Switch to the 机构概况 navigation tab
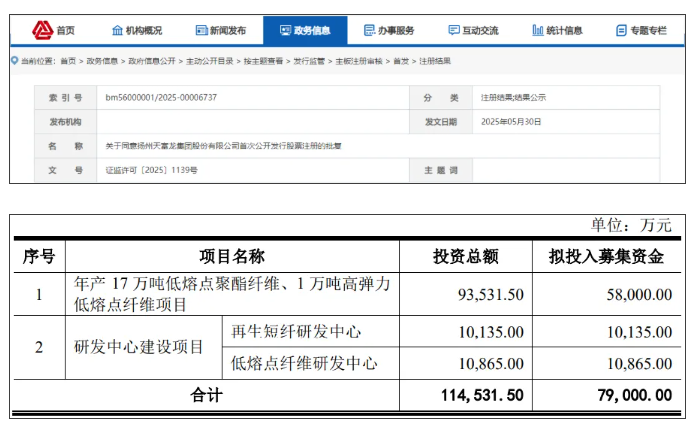The width and height of the screenshot is (694, 429). coord(144,30)
